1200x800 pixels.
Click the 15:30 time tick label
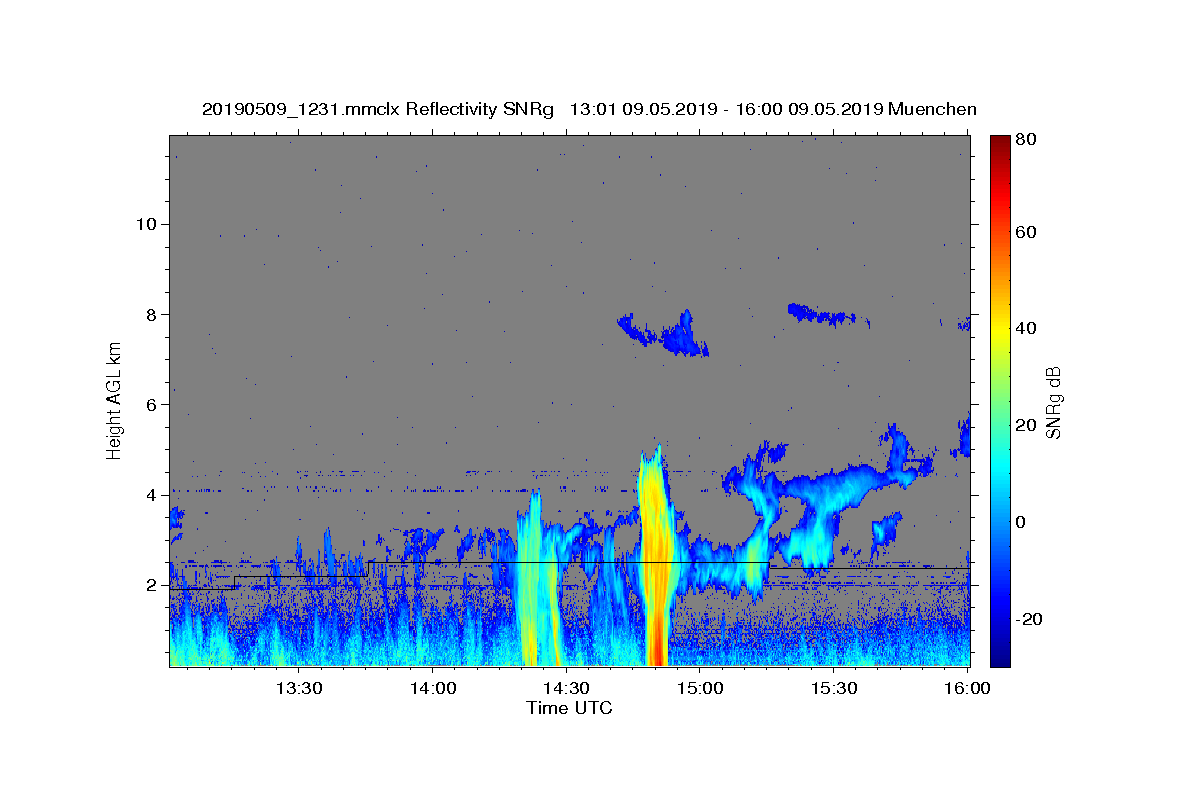[834, 688]
